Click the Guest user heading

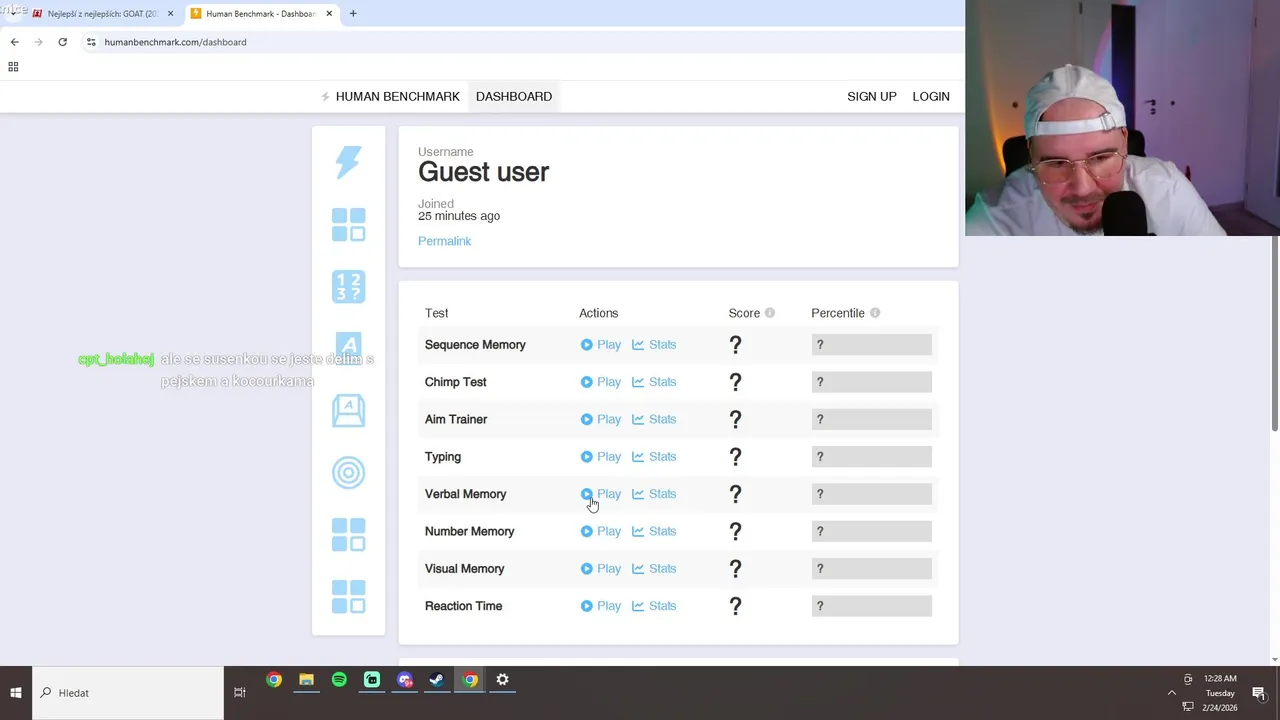click(483, 172)
